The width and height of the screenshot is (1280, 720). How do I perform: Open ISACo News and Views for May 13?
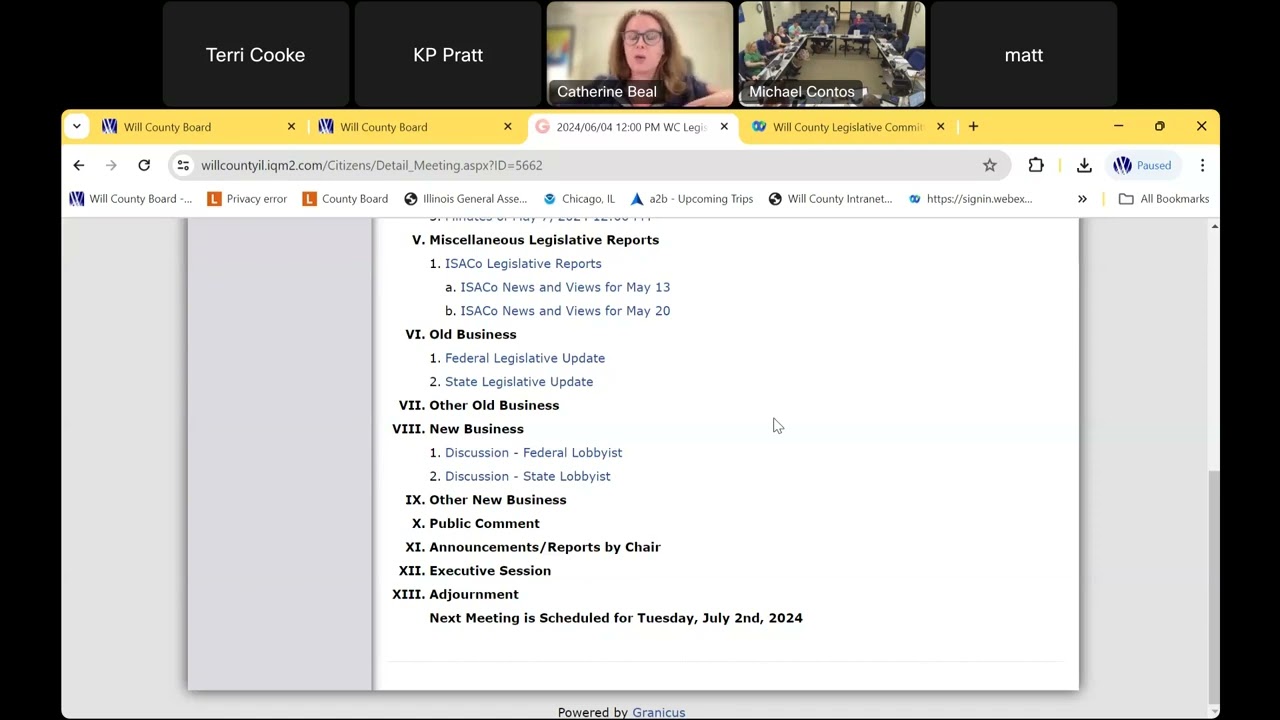[x=565, y=287]
